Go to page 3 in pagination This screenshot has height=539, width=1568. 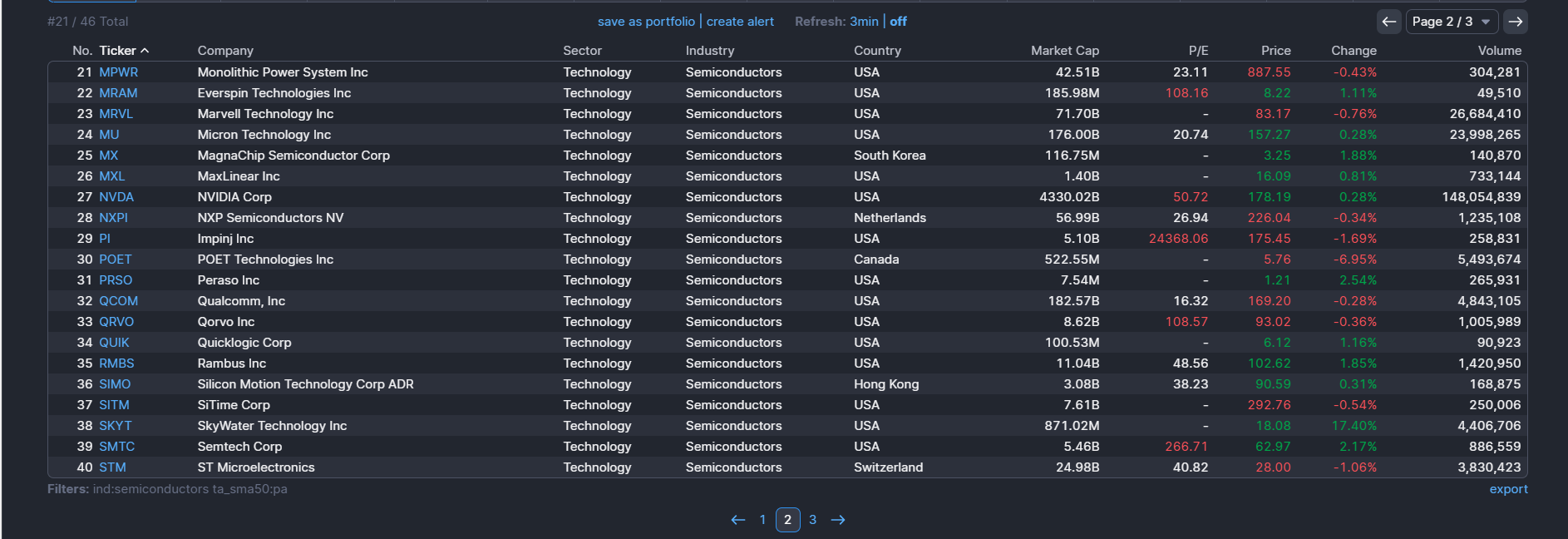coord(812,520)
